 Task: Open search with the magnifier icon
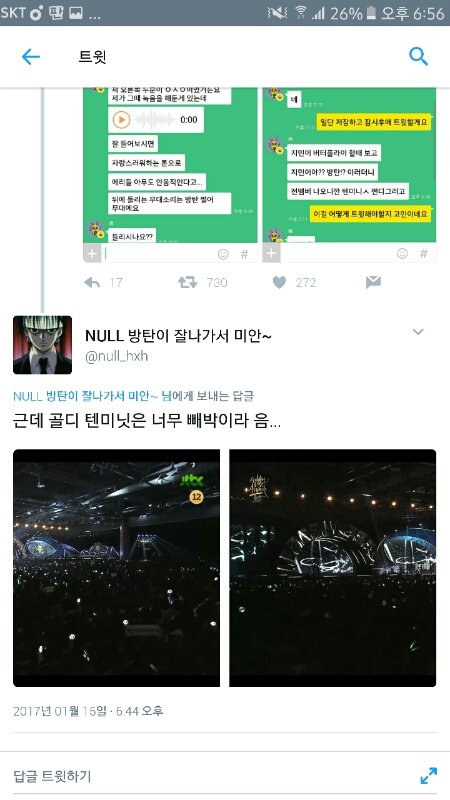(418, 57)
